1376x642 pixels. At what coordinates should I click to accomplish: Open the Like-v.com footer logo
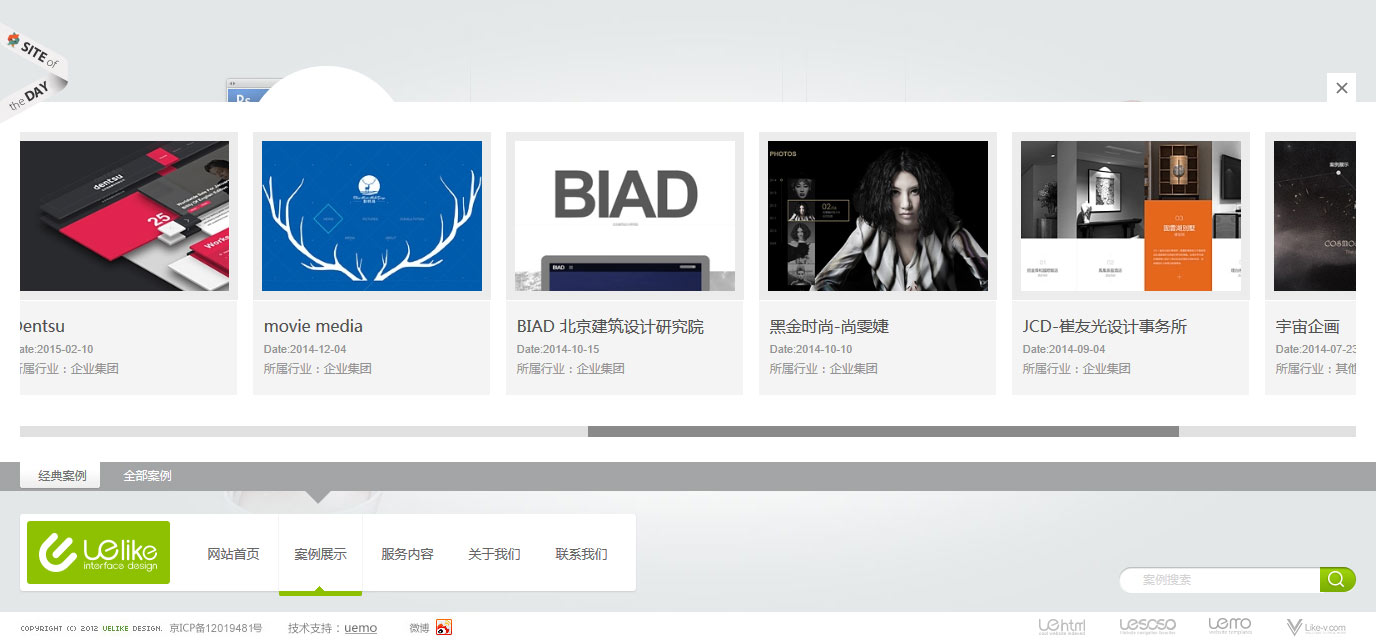1316,628
